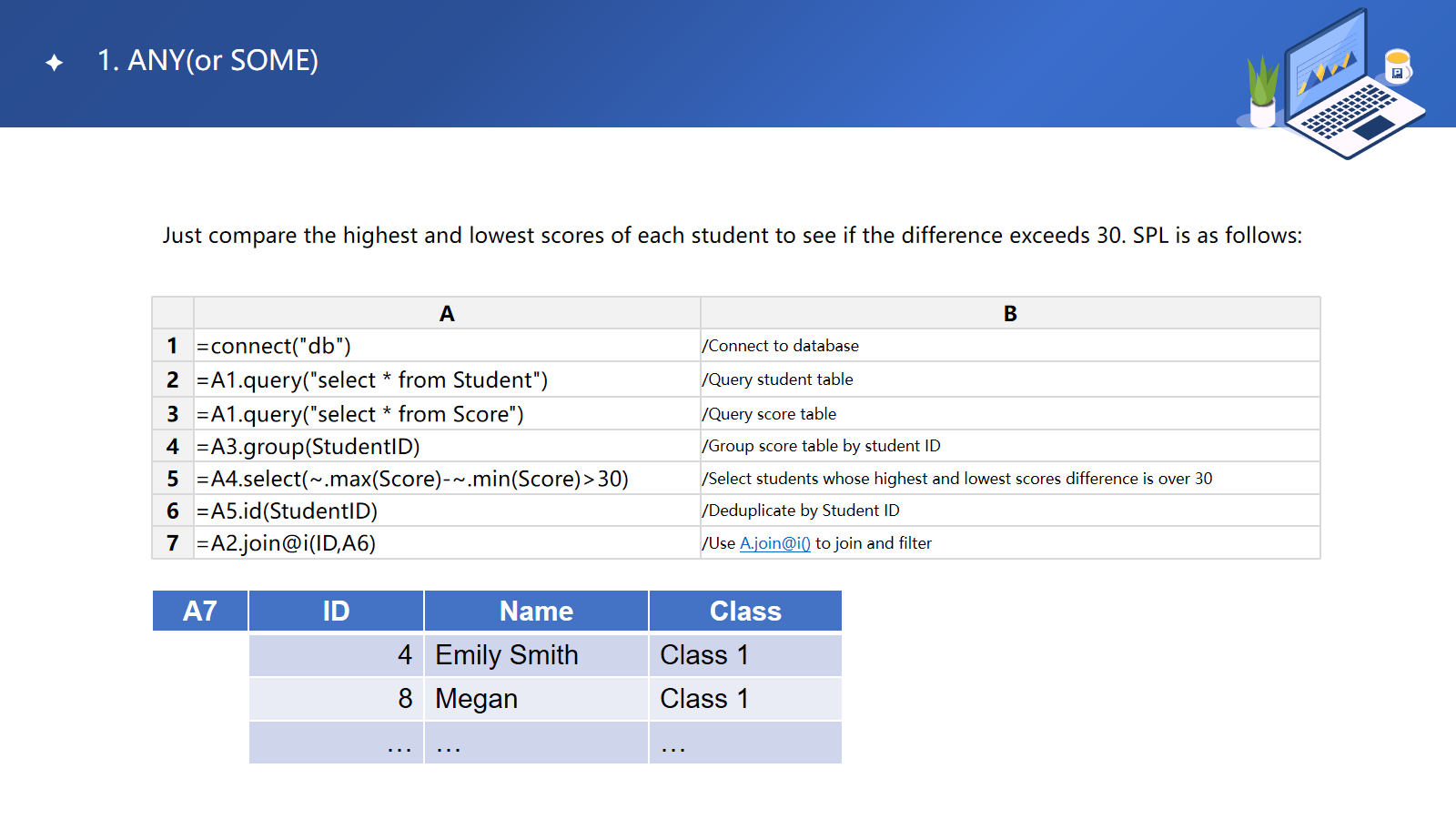This screenshot has height=819, width=1456.
Task: Click the slide title ANY(or SOME)
Action: (208, 60)
